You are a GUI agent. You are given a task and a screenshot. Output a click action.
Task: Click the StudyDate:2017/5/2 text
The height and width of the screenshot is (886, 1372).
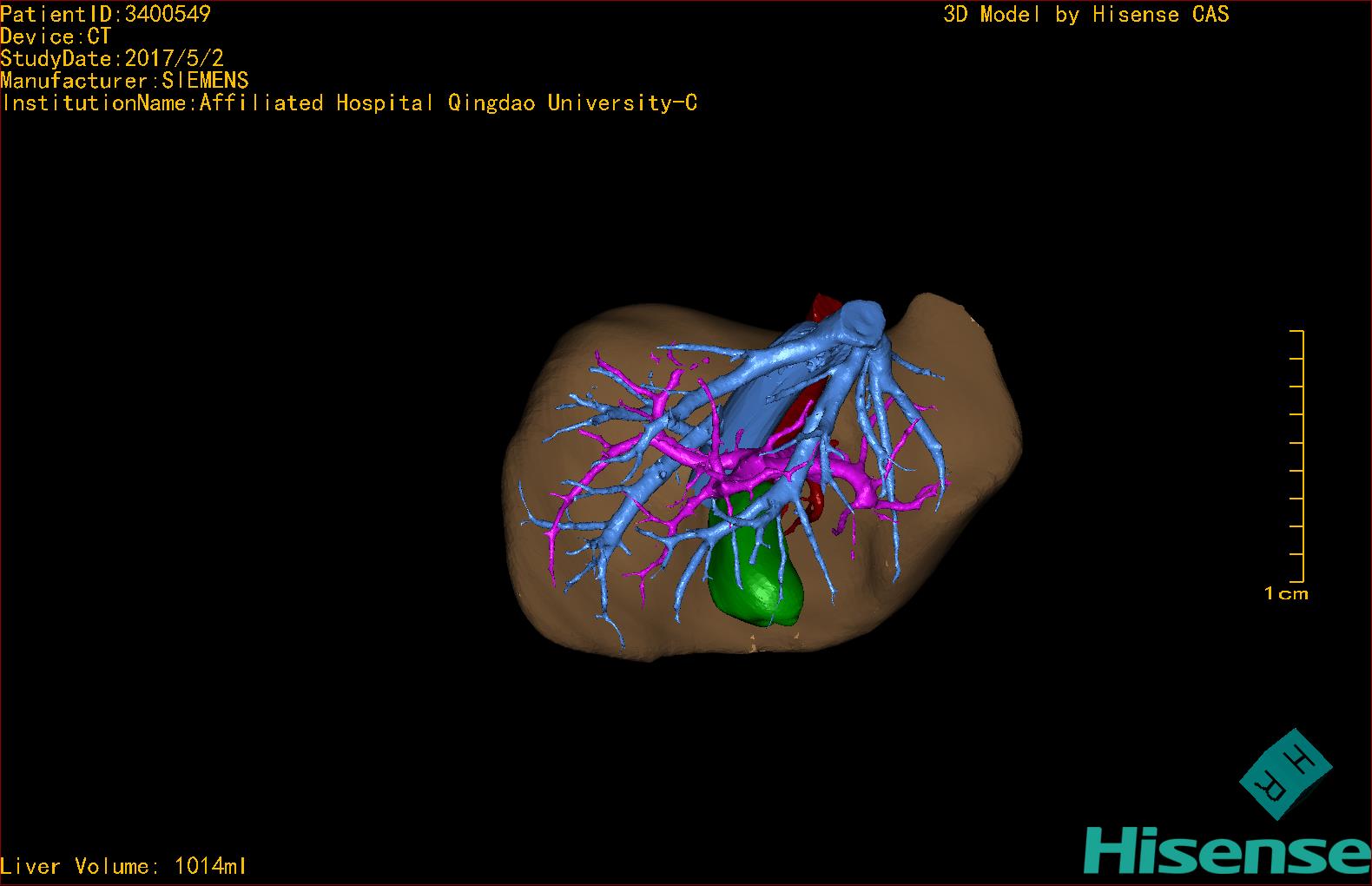(x=112, y=58)
